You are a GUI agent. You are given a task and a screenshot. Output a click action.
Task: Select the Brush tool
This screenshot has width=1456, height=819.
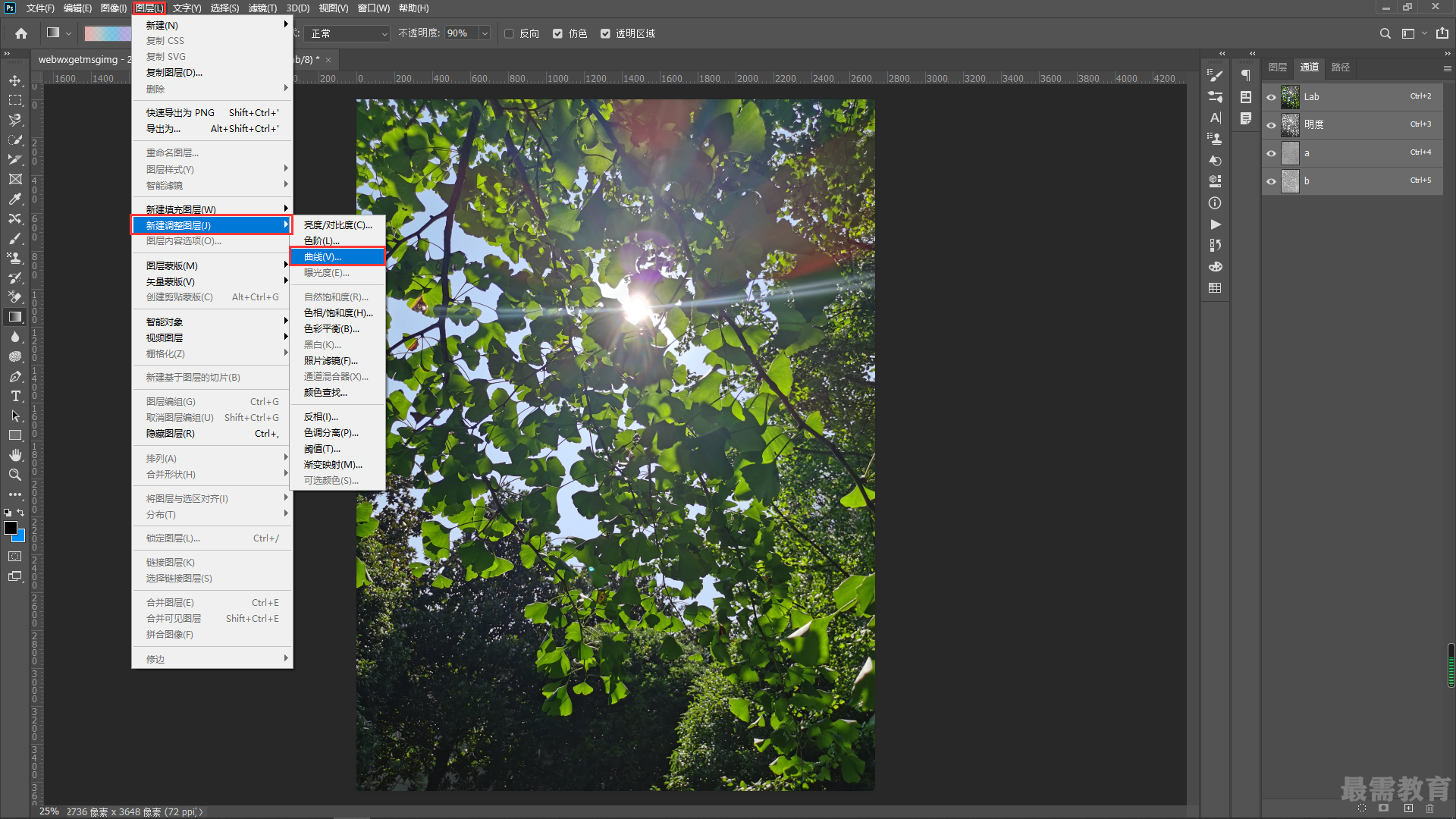15,238
